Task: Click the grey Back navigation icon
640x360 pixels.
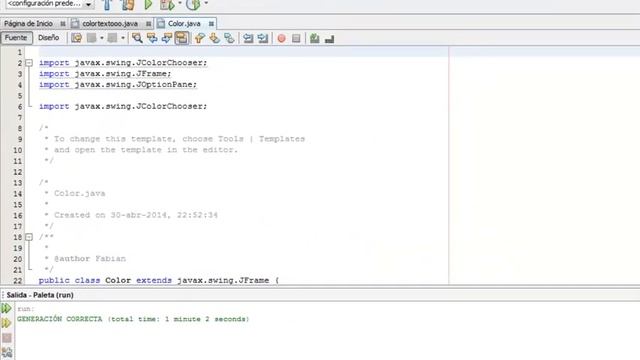Action: pyautogui.click(x=91, y=38)
